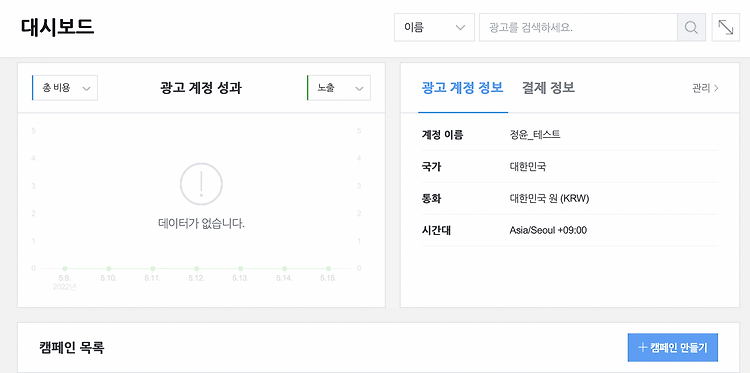The image size is (750, 373).
Task: Click the chart data point for 5.15.
Action: click(x=329, y=269)
